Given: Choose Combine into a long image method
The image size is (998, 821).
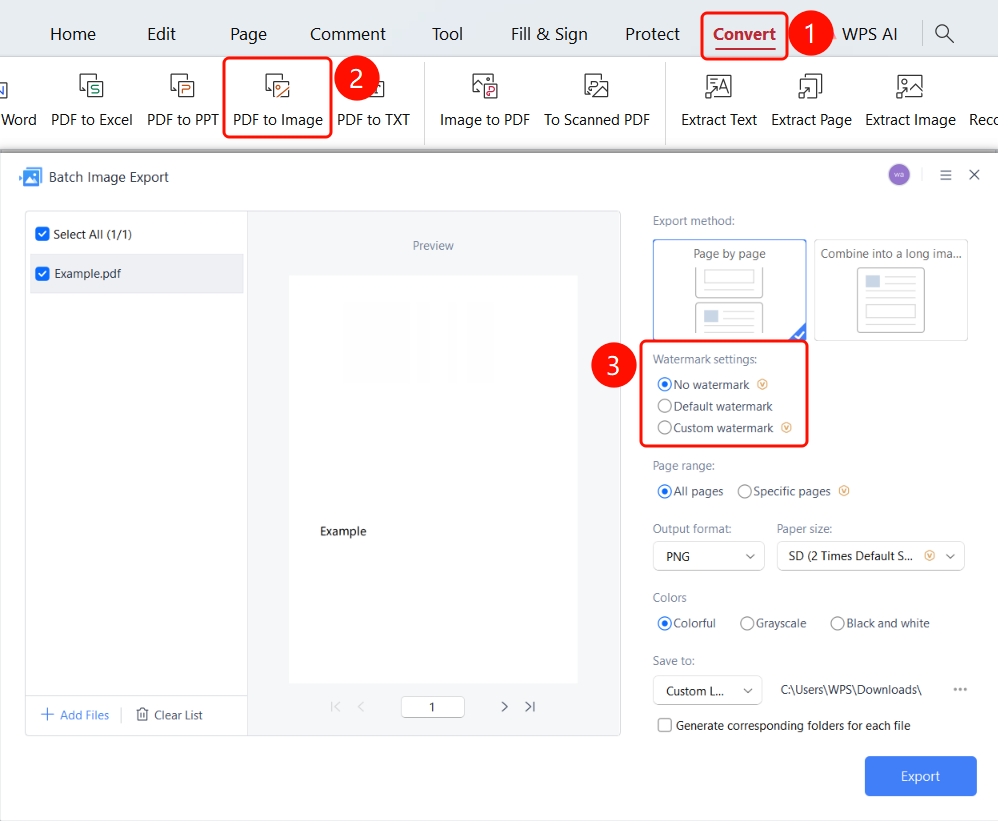Looking at the screenshot, I should coord(890,290).
